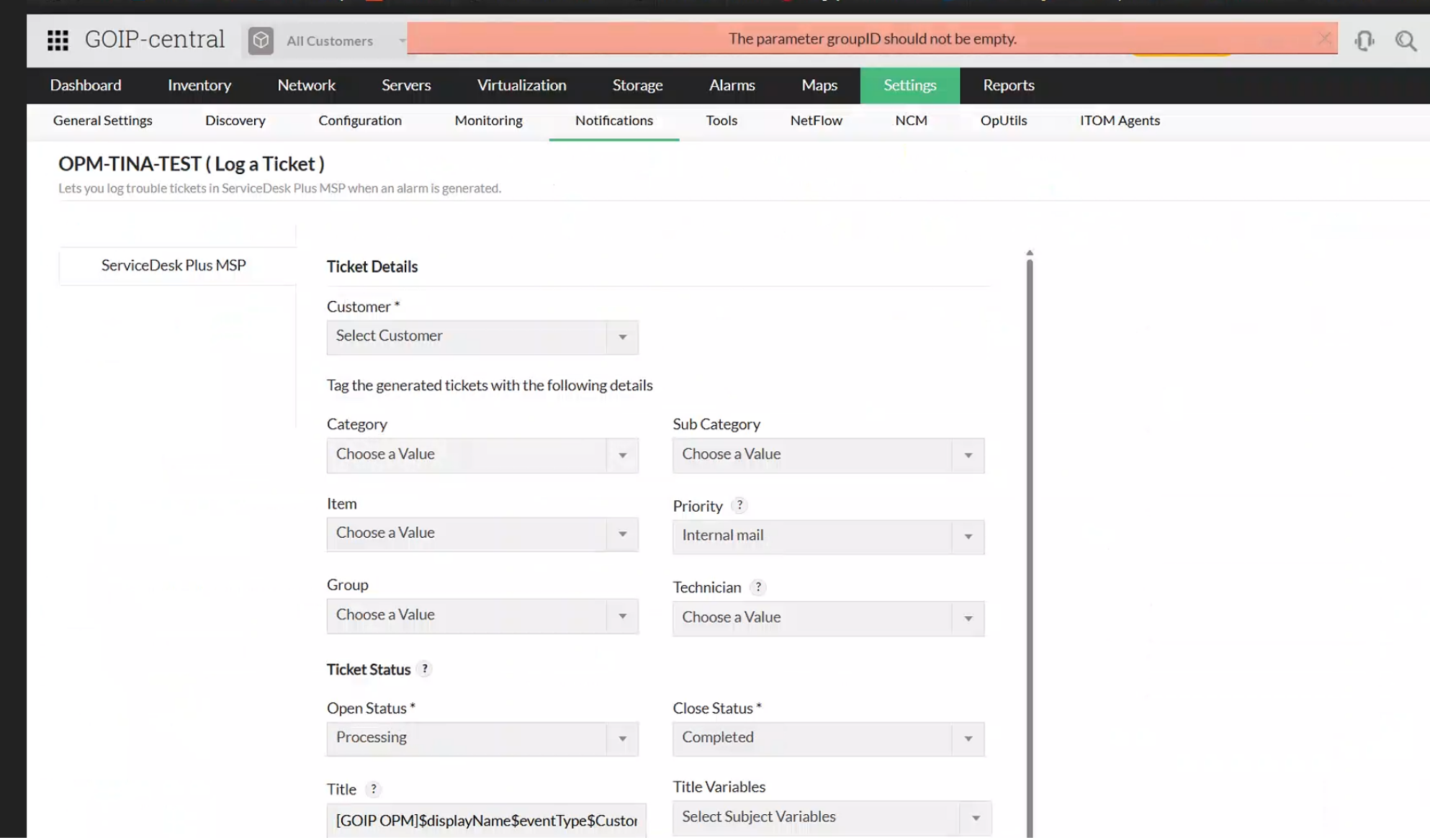Image resolution: width=1430 pixels, height=840 pixels.
Task: Click the customer cube icon
Action: coord(261,40)
